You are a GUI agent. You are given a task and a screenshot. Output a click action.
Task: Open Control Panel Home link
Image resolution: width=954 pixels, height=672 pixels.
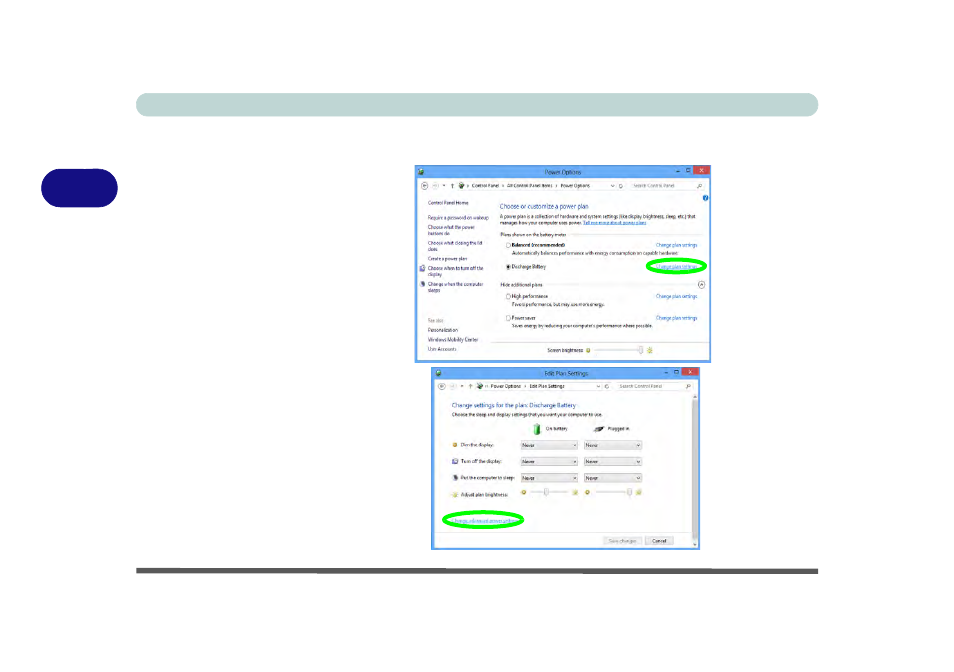(448, 203)
